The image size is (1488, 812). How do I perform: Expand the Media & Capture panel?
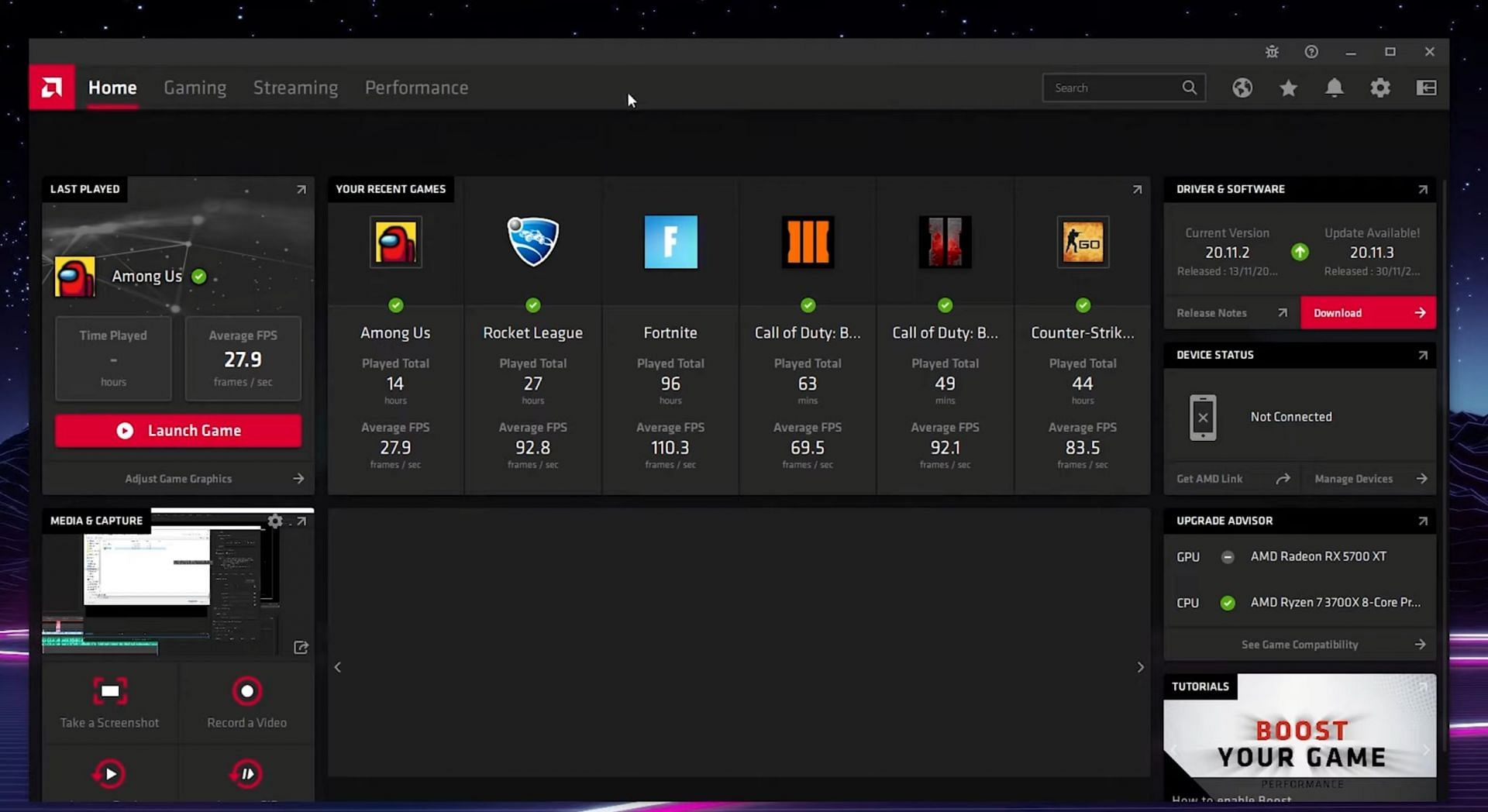coord(301,521)
